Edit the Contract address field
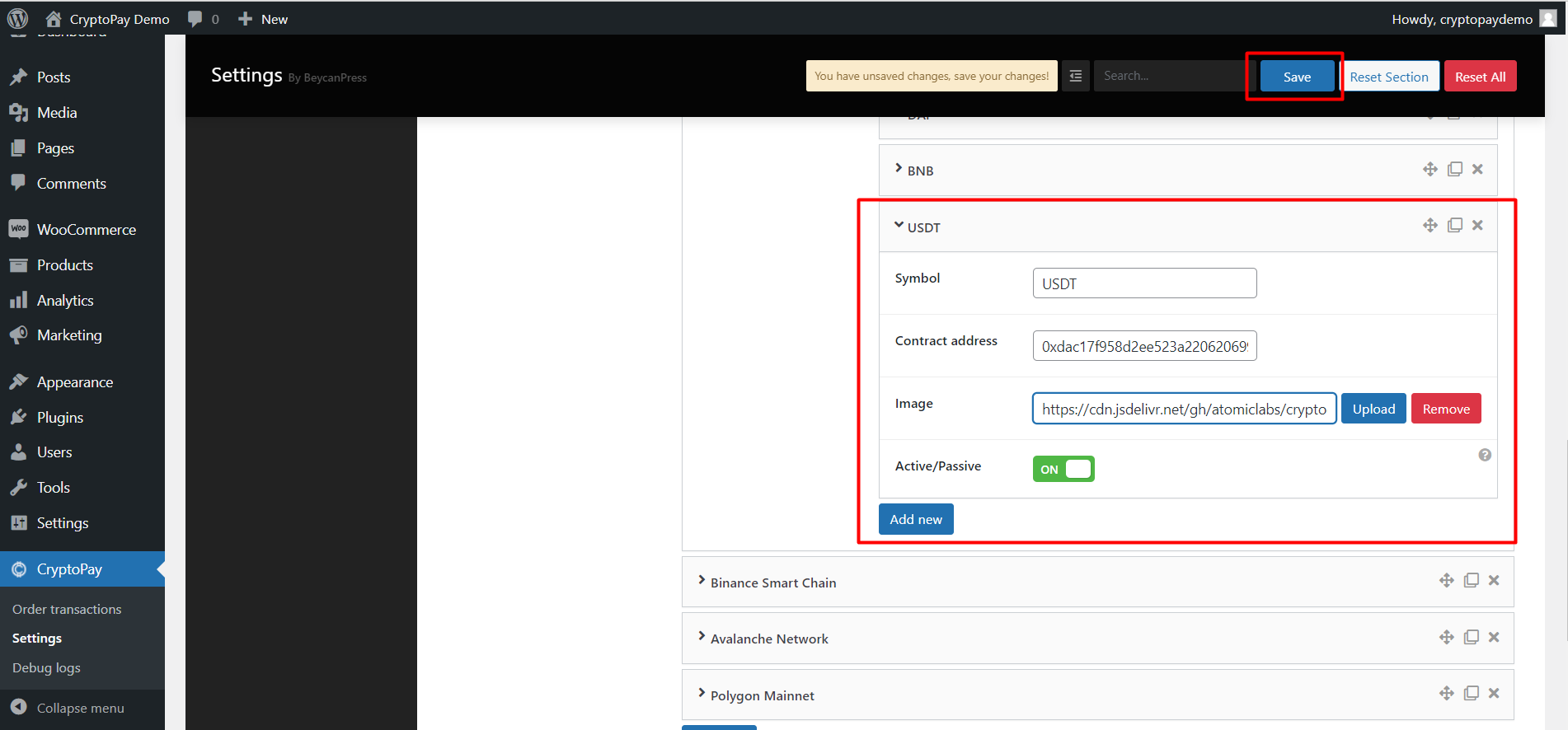 pyautogui.click(x=1144, y=346)
